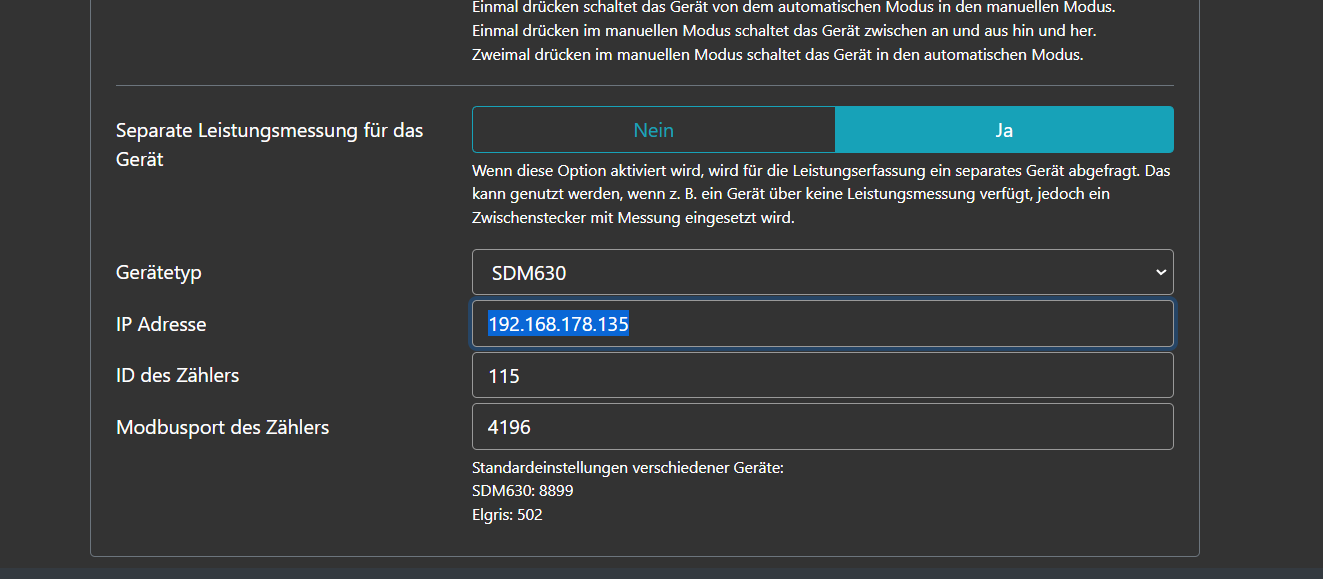Click the ID des Zählers label

(178, 376)
